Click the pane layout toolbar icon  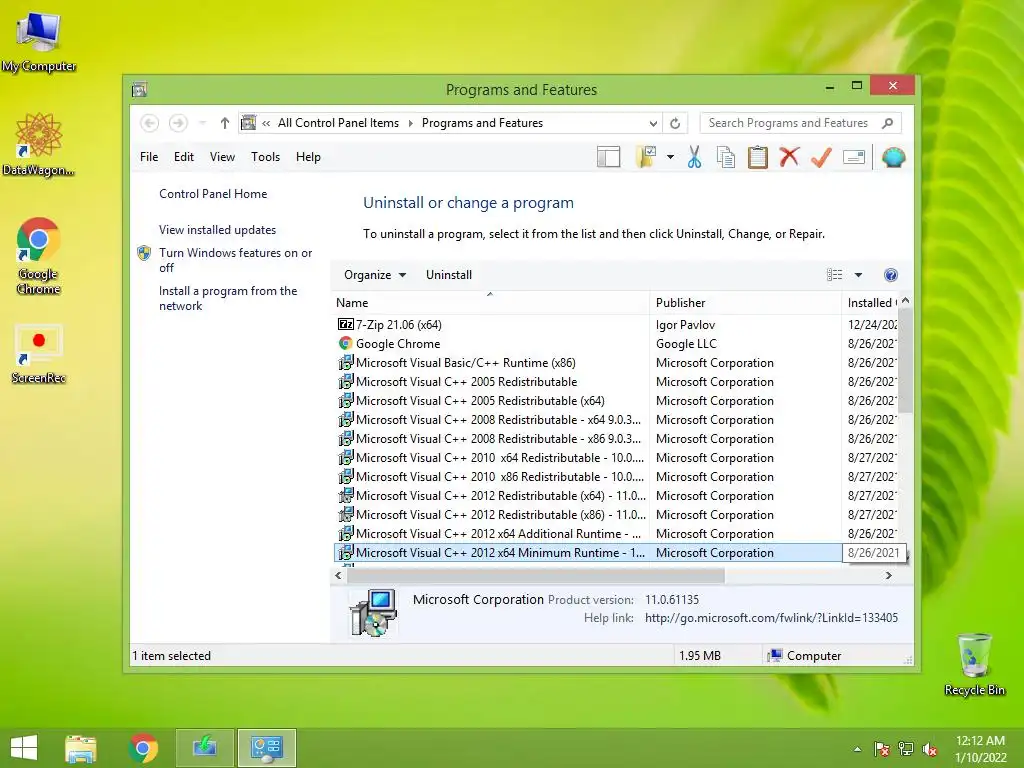[608, 157]
